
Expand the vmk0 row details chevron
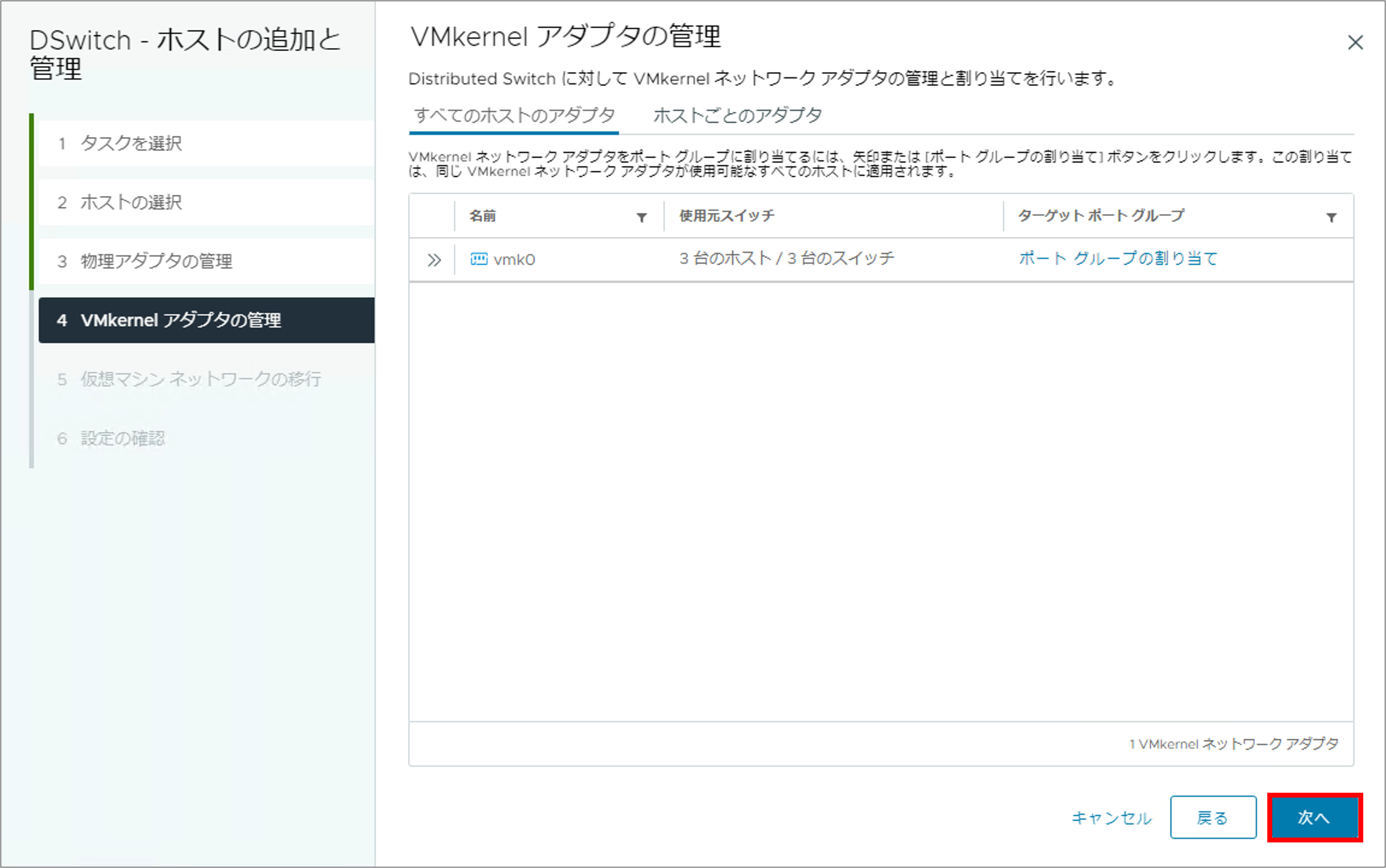[x=434, y=260]
